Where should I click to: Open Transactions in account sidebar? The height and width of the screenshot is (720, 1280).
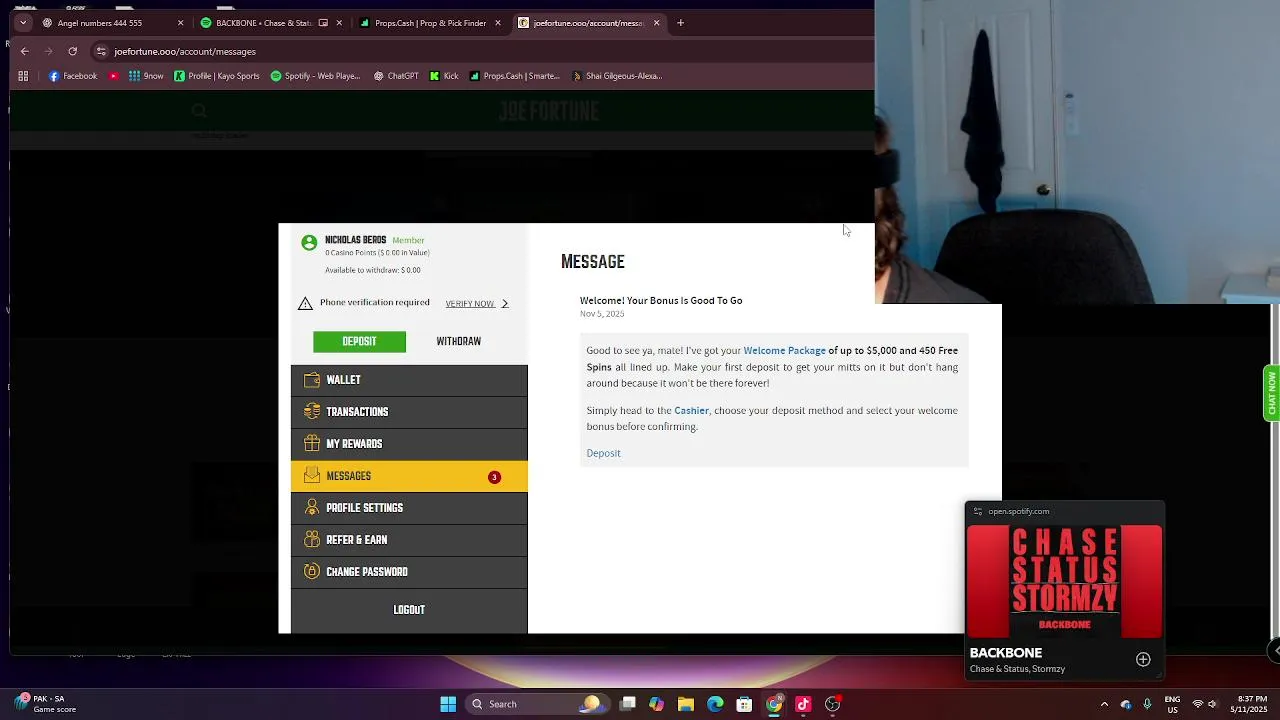click(409, 412)
